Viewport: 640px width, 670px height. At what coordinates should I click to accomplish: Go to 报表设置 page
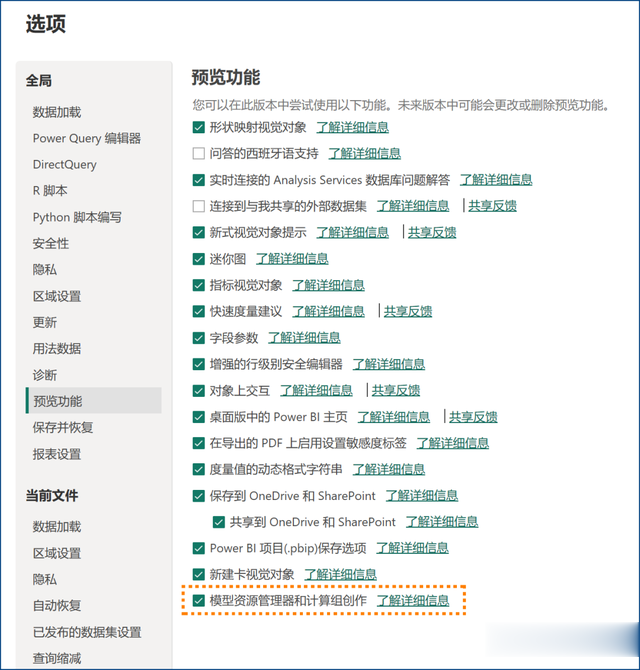[x=57, y=454]
